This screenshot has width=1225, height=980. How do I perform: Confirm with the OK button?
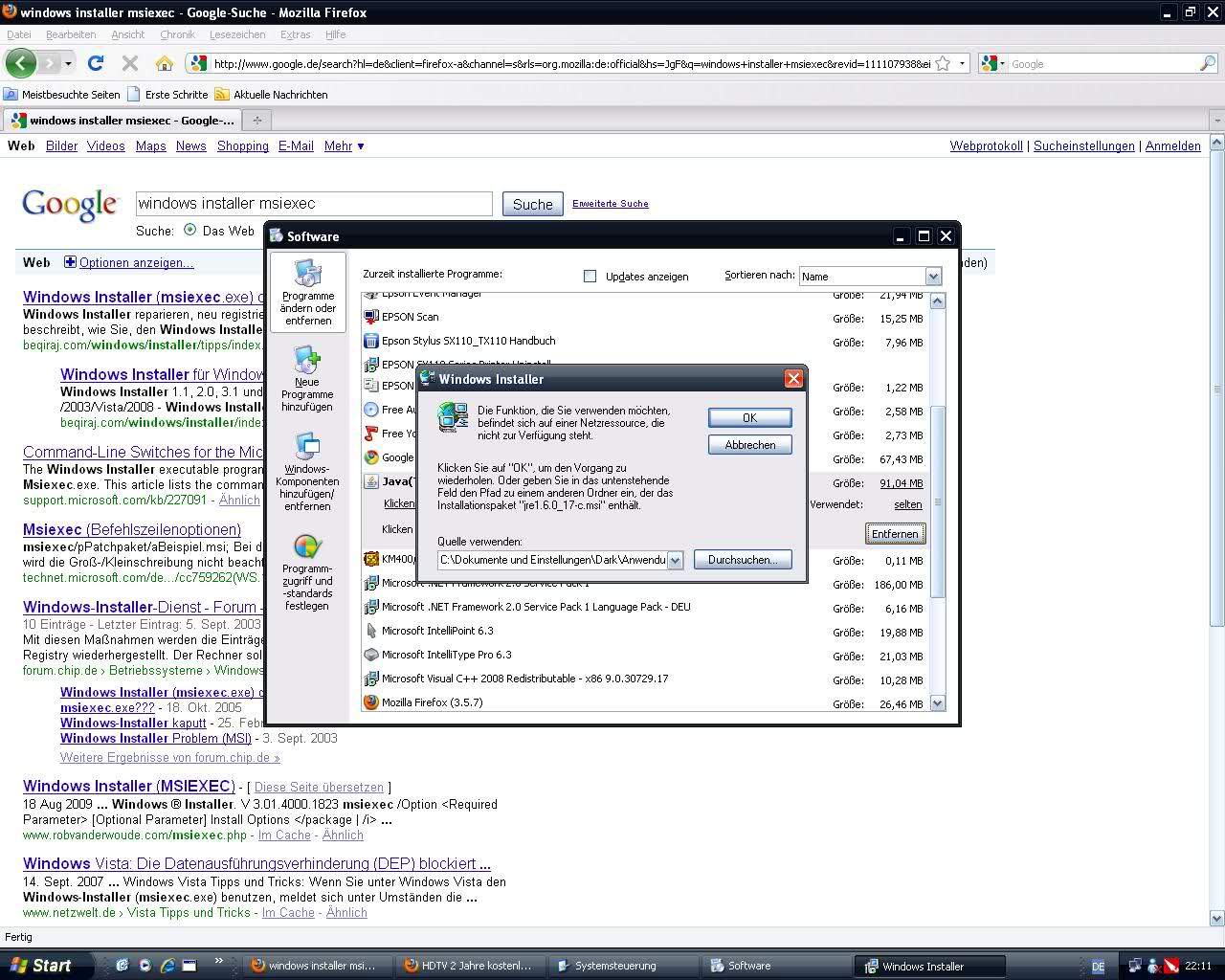pos(749,417)
